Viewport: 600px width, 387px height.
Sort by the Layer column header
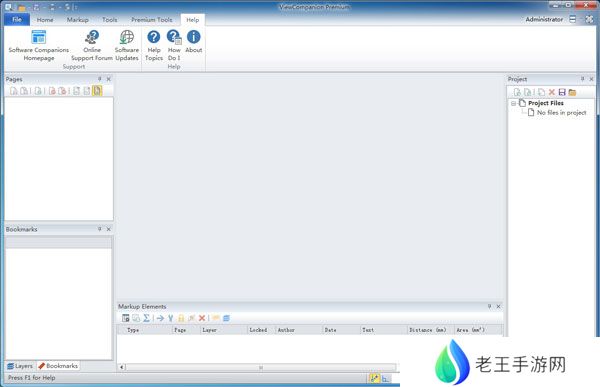pos(224,330)
